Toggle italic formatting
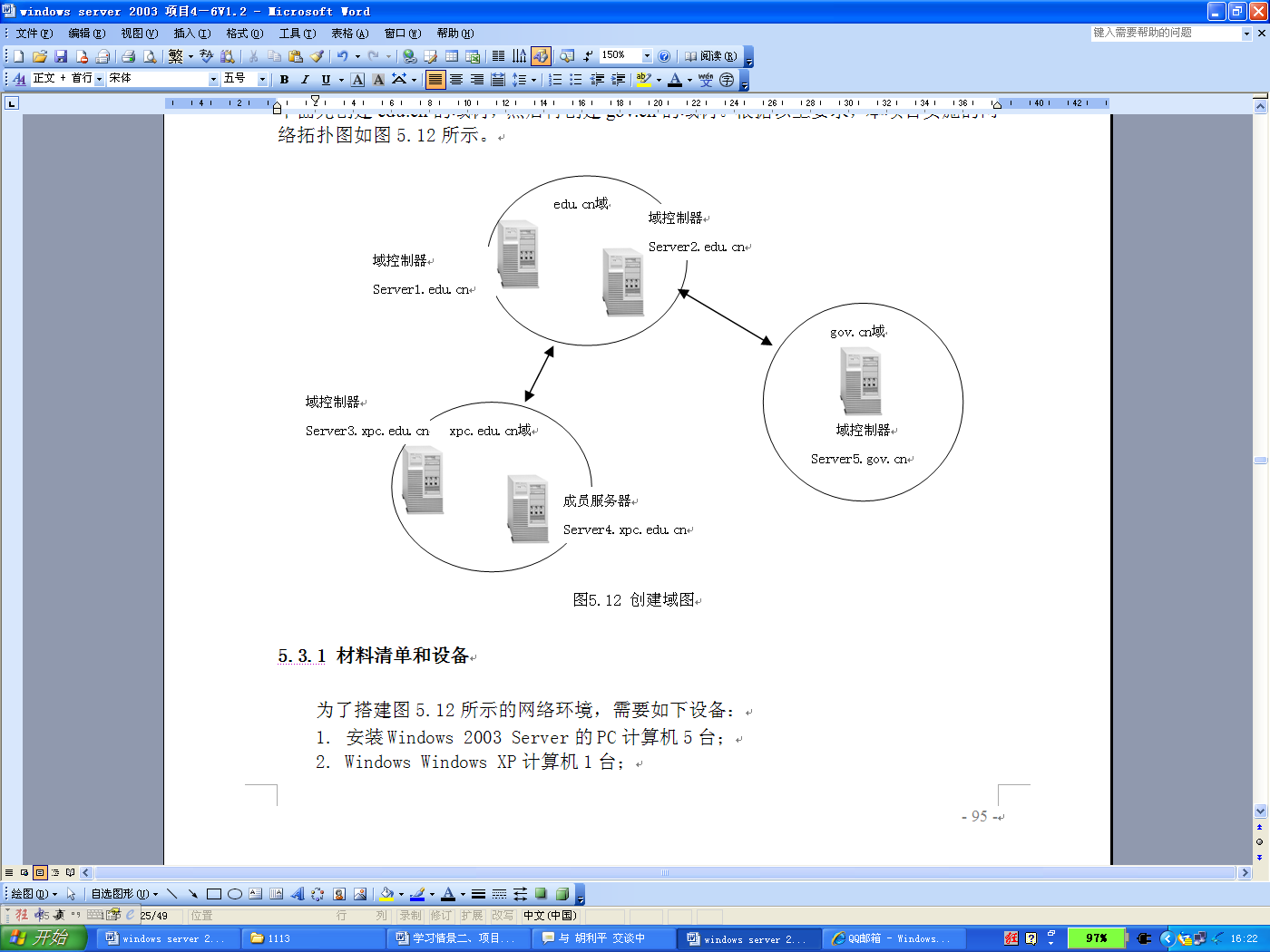This screenshot has width=1270, height=952. (x=305, y=79)
